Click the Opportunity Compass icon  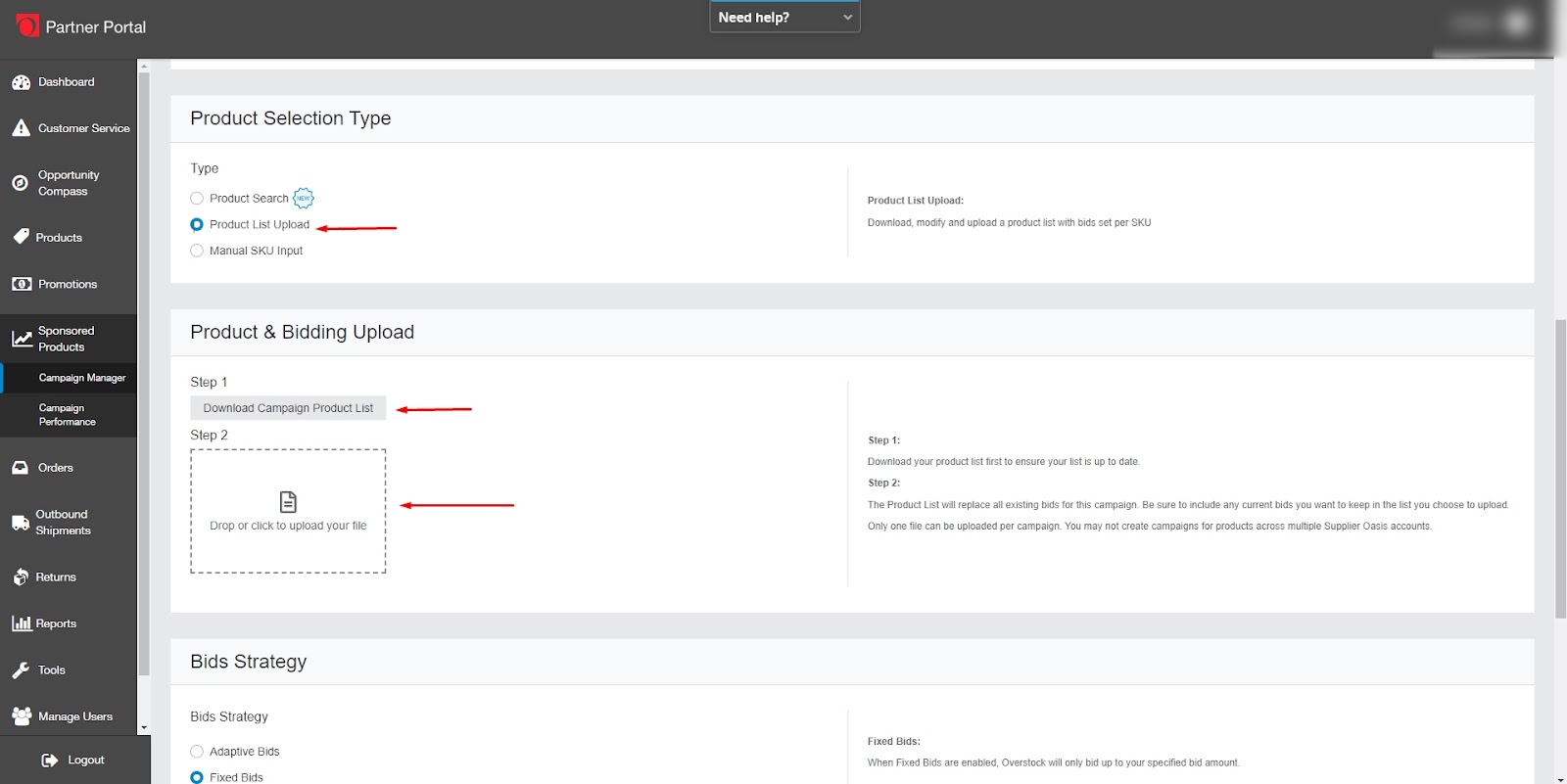click(20, 183)
